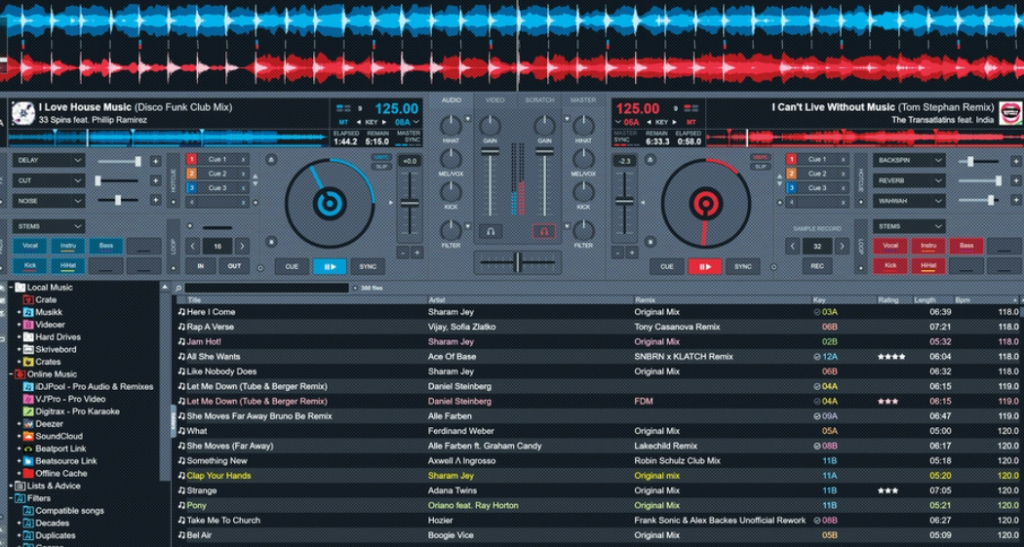
Task: Click the left deck play/pause button
Action: tap(329, 266)
